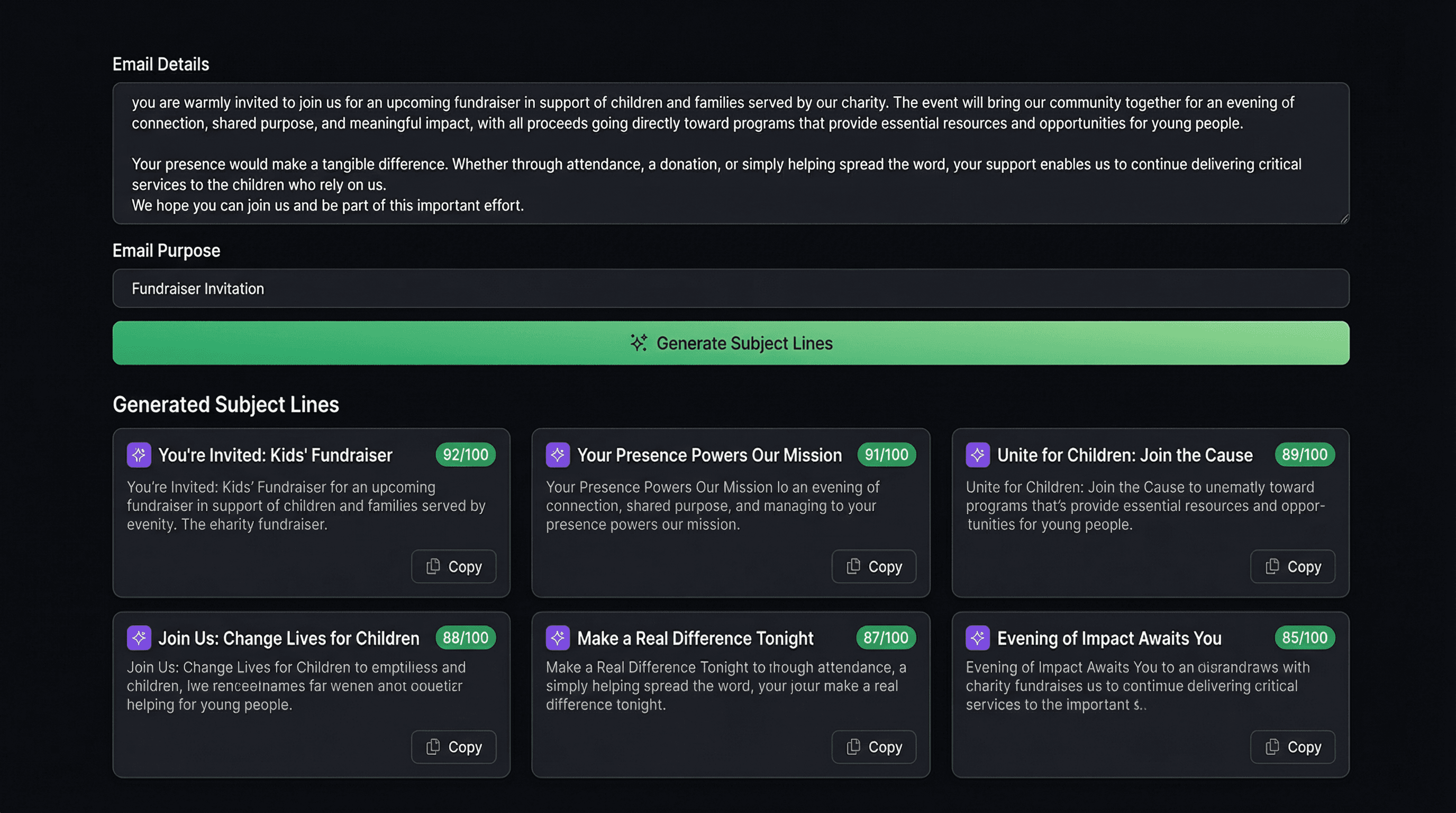Click the sparkle icon on Evening of Impact card

pyautogui.click(x=978, y=638)
